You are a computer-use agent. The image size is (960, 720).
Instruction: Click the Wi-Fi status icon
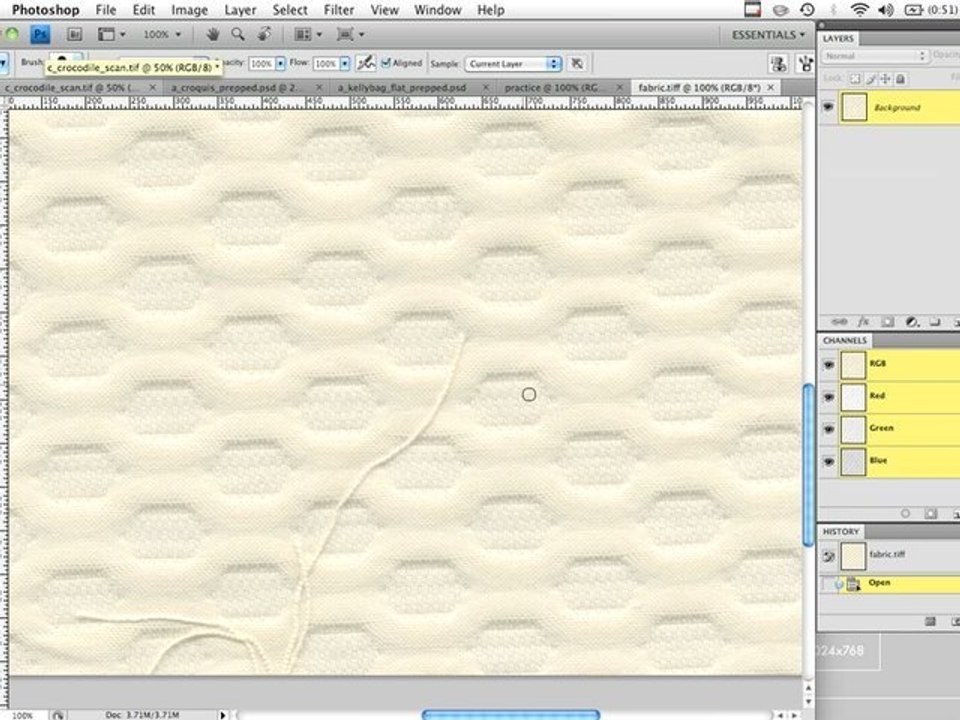pos(860,9)
